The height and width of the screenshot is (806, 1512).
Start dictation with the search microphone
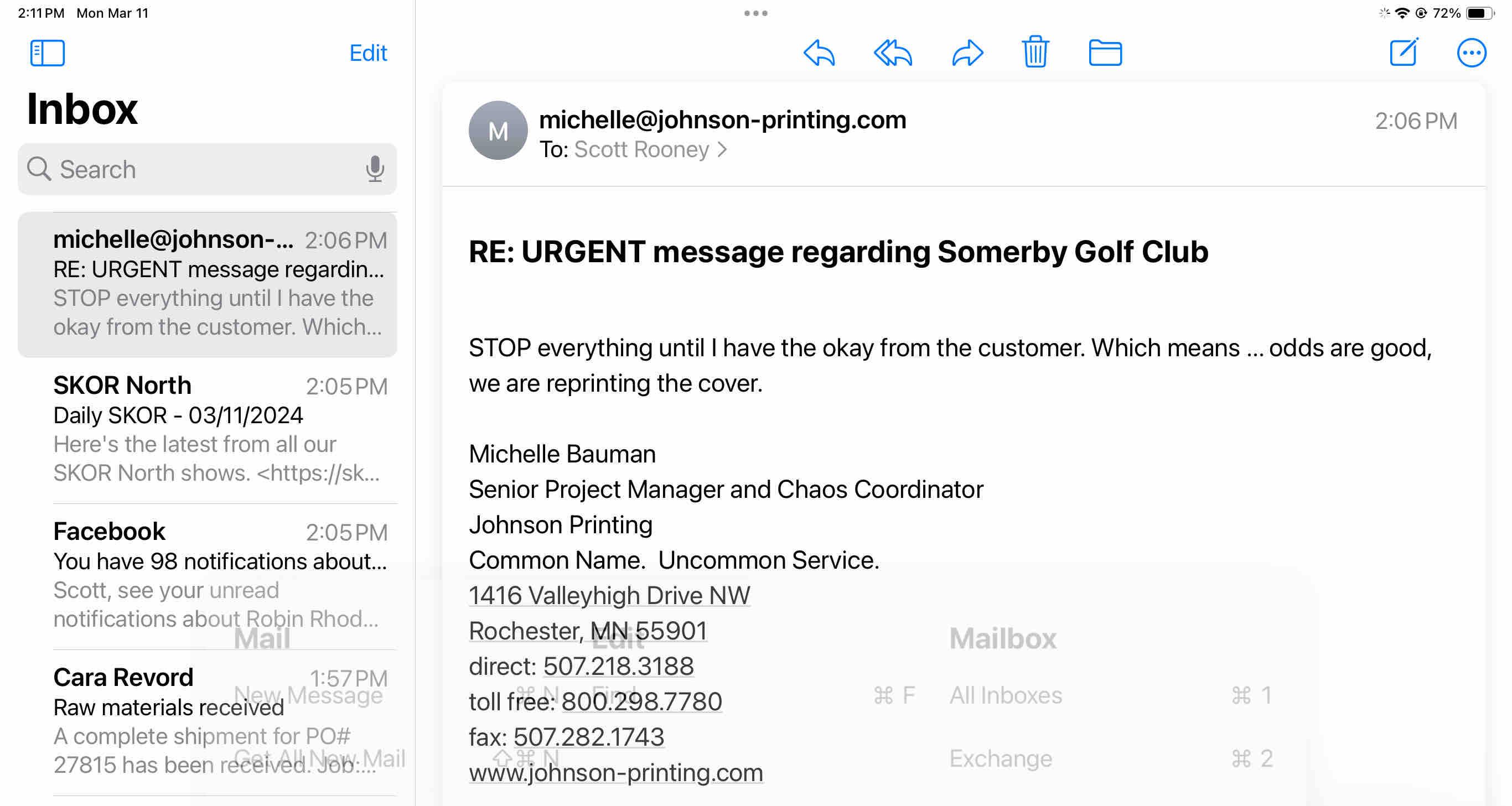375,169
